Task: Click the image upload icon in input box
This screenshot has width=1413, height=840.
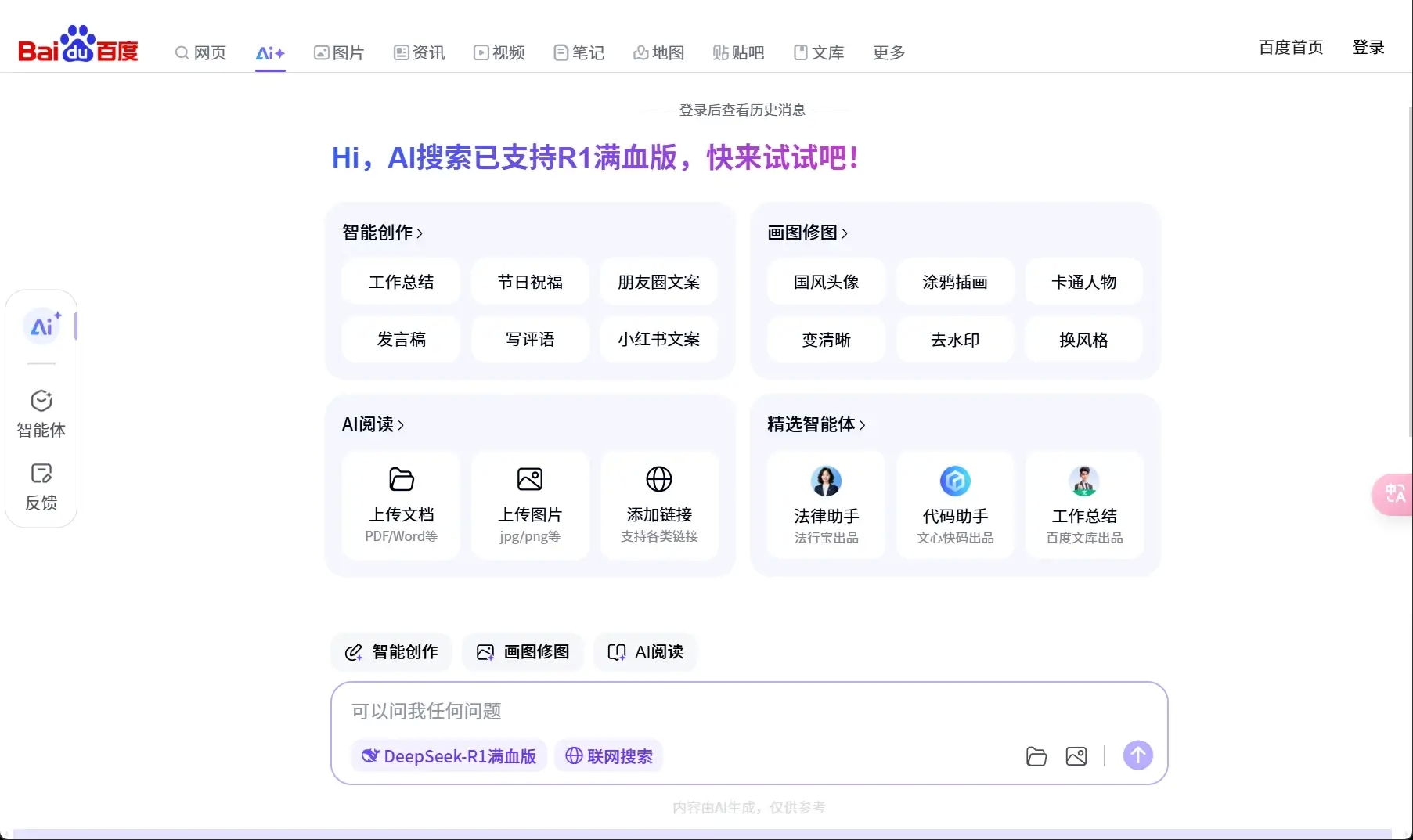Action: click(x=1076, y=756)
